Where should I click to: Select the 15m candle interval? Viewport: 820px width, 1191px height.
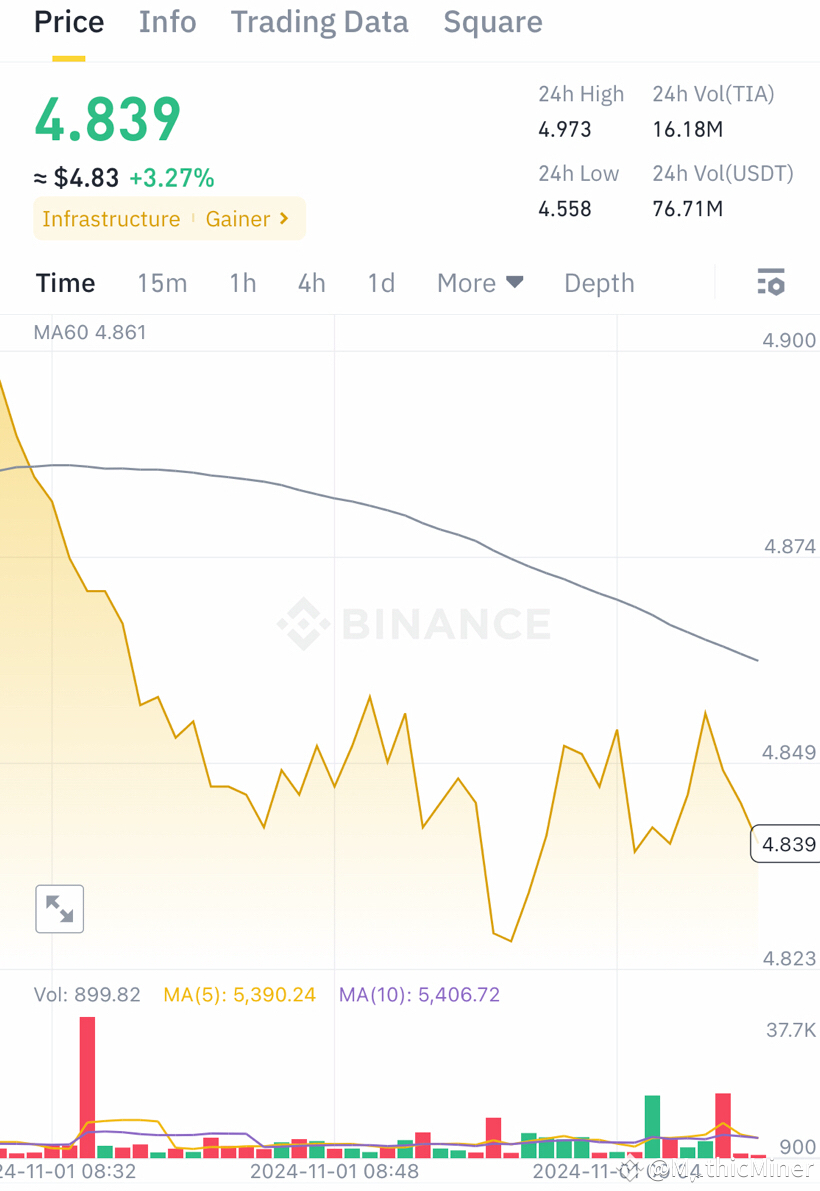162,283
